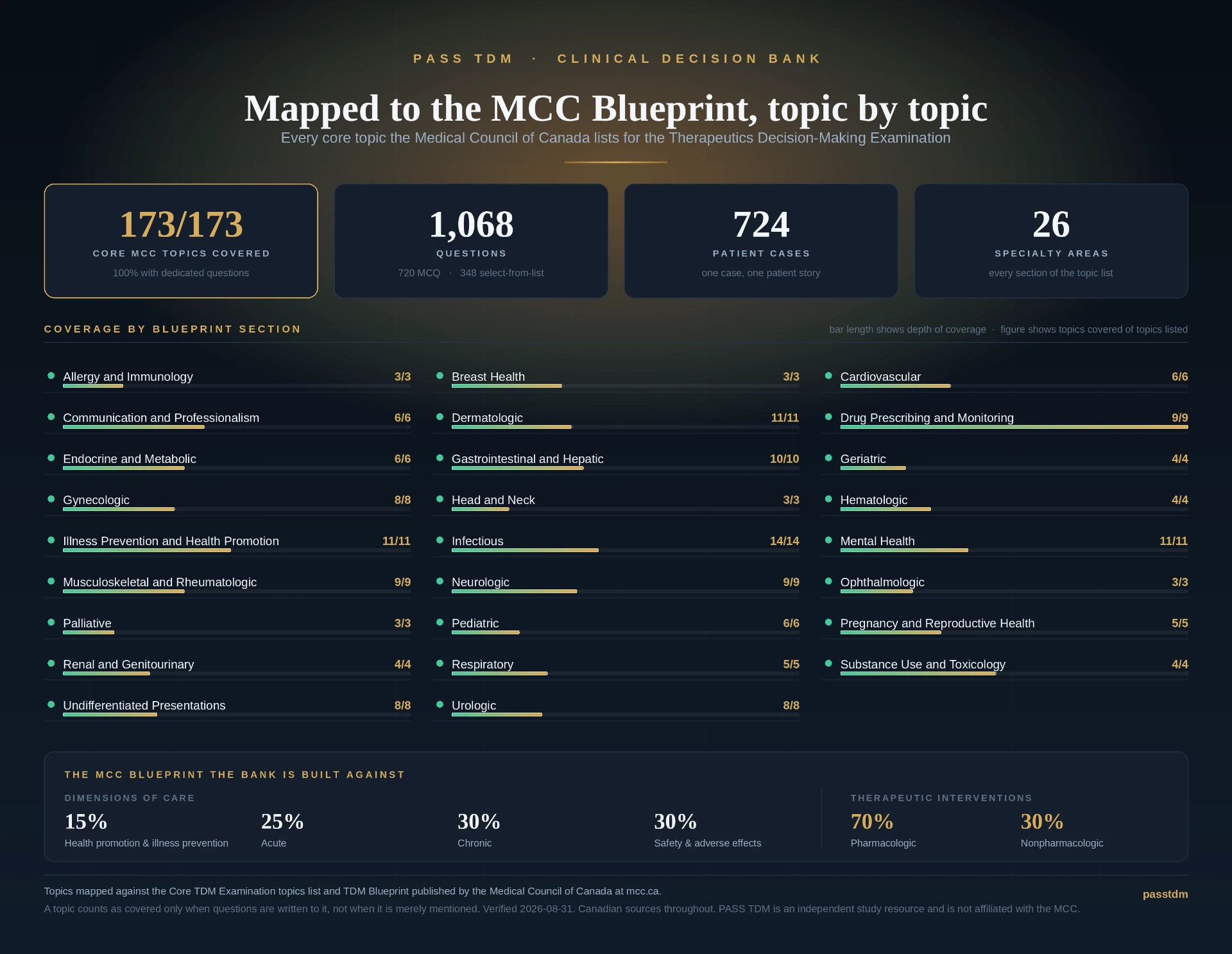
Task: Click the Therapeutic Interventions subheading
Action: coord(941,798)
